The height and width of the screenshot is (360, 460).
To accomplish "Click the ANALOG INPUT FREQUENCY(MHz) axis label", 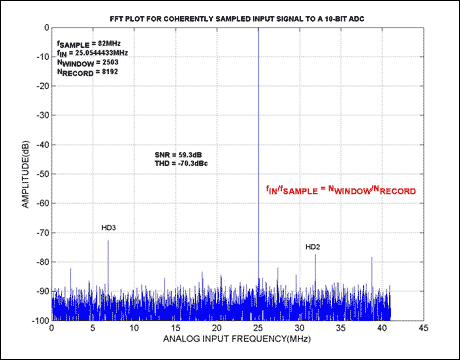I will pyautogui.click(x=237, y=339).
